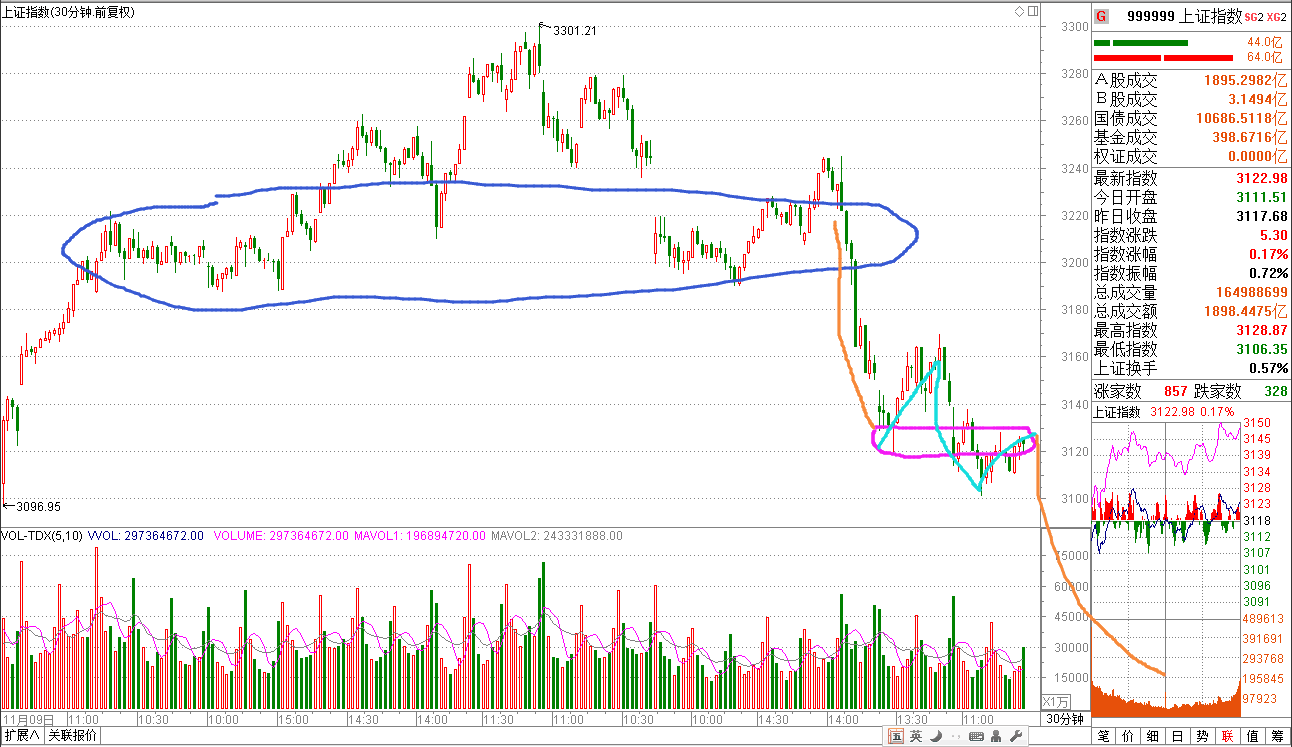Click the red G badge beside 999999
Image resolution: width=1292 pixels, height=747 pixels.
pyautogui.click(x=1101, y=16)
